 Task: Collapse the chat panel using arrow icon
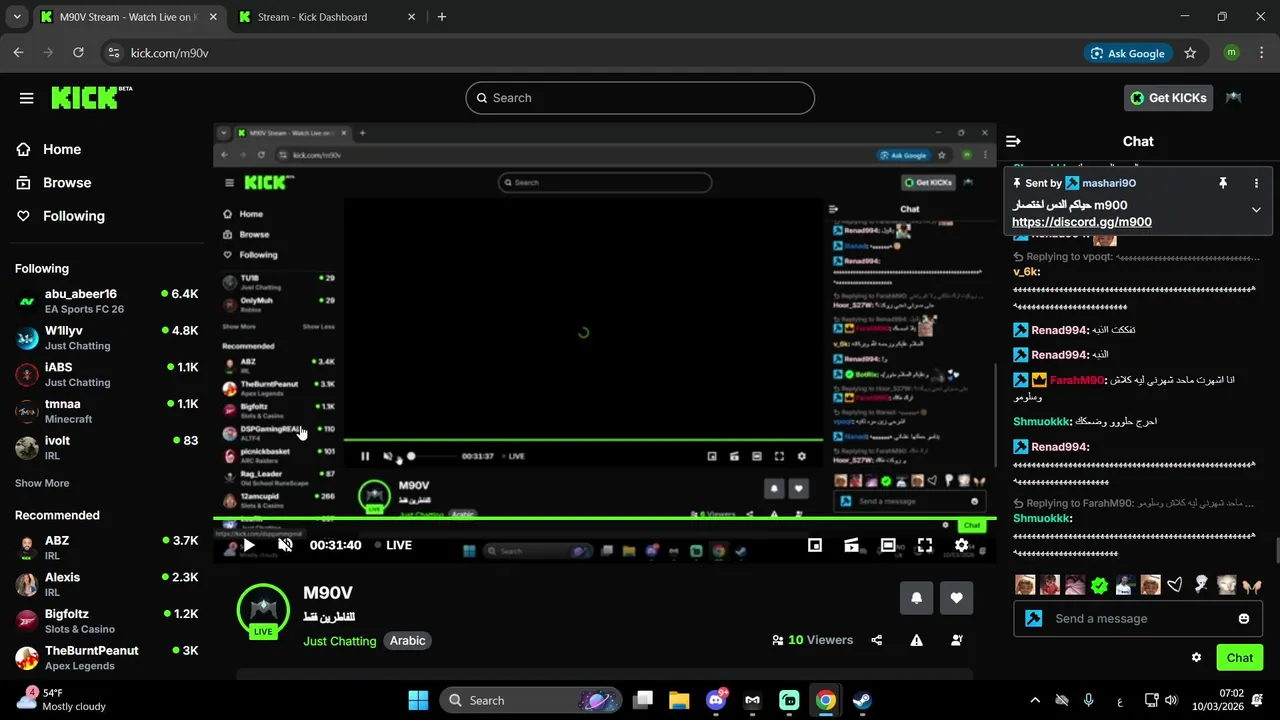pyautogui.click(x=1013, y=142)
